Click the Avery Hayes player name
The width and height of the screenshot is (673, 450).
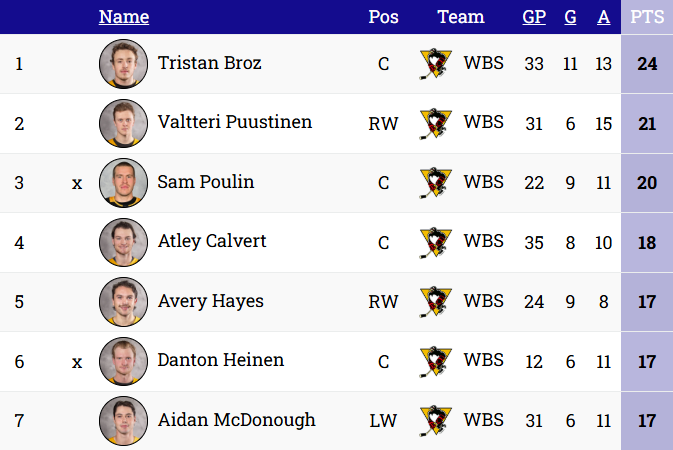[211, 301]
